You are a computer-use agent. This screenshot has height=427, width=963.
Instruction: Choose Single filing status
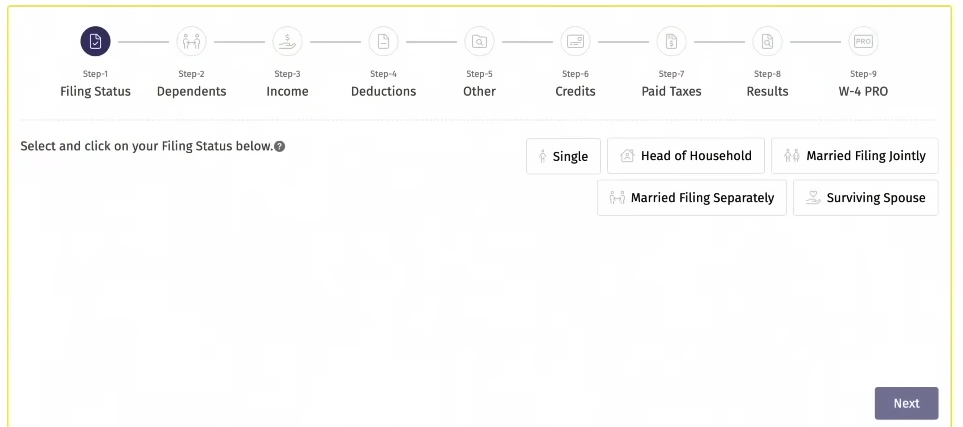pos(563,156)
